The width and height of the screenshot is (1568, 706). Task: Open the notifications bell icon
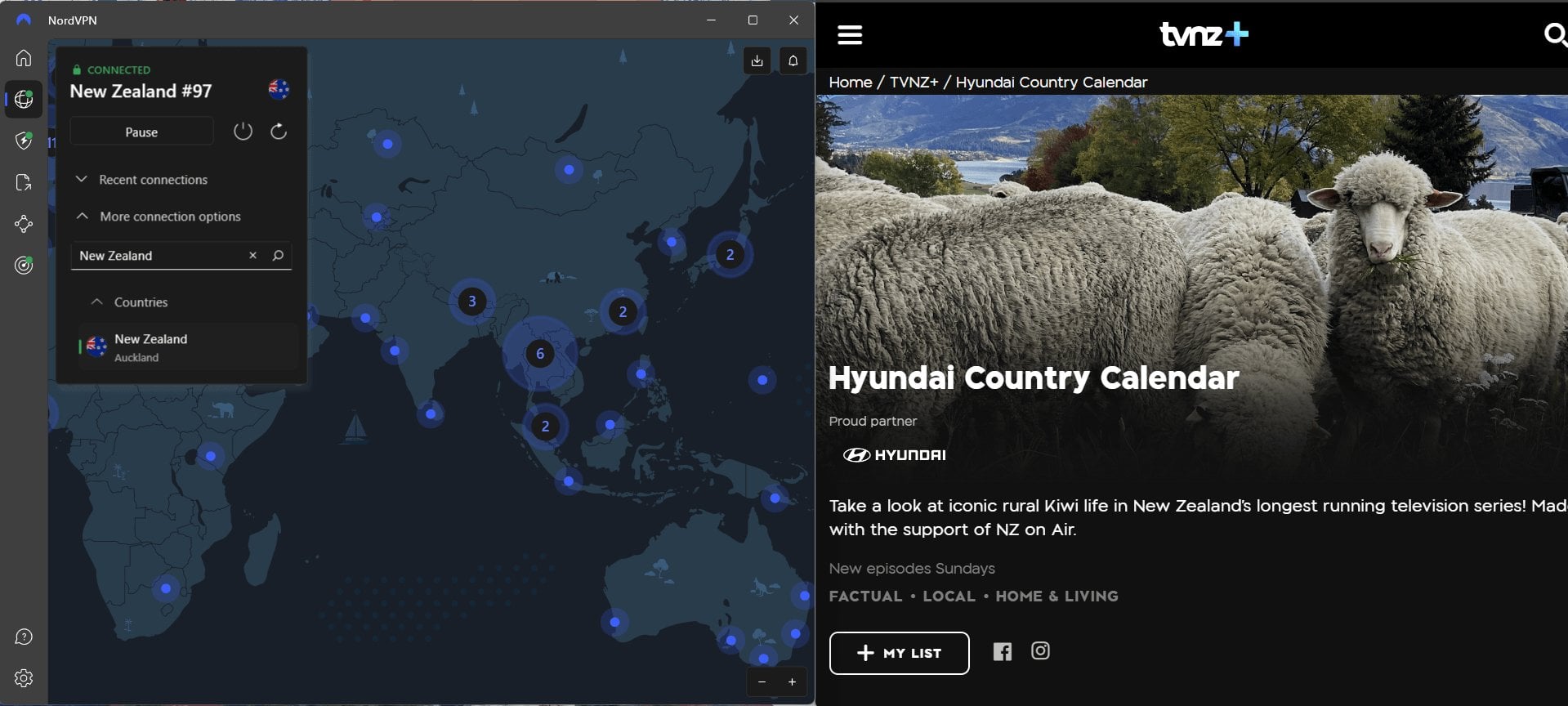point(793,60)
